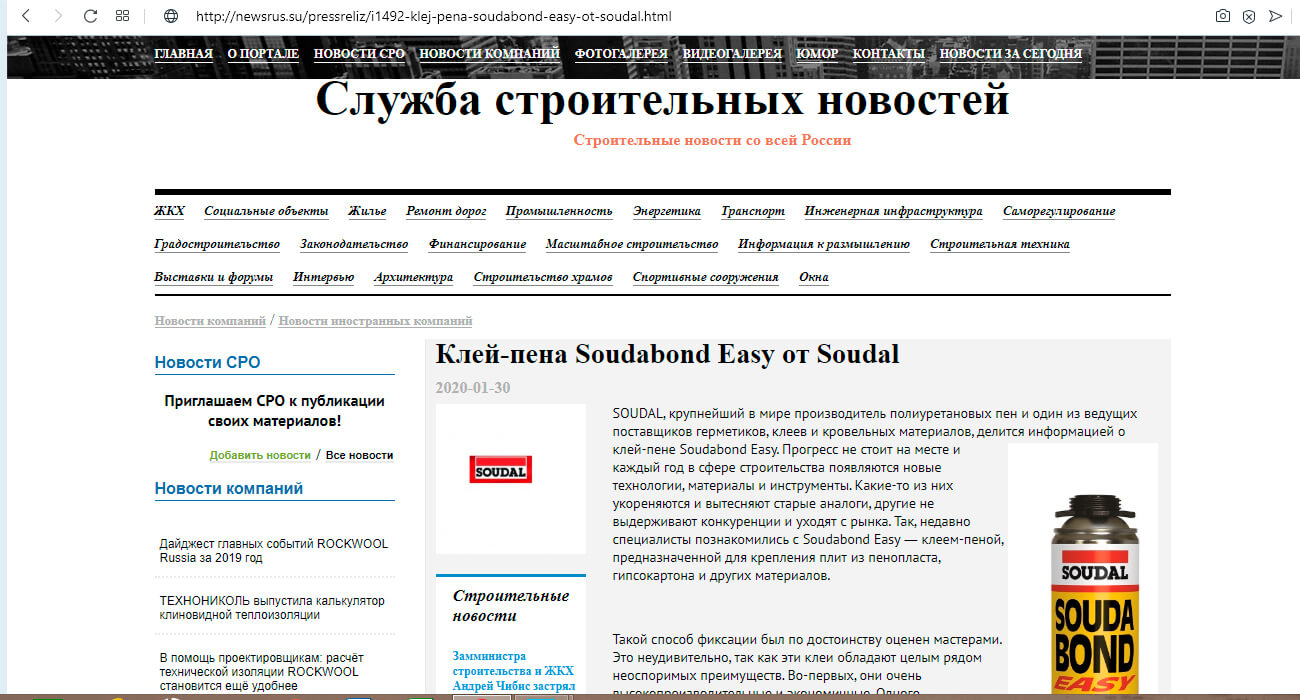Open Информация к размышлению category
This screenshot has width=1300, height=700.
(824, 244)
